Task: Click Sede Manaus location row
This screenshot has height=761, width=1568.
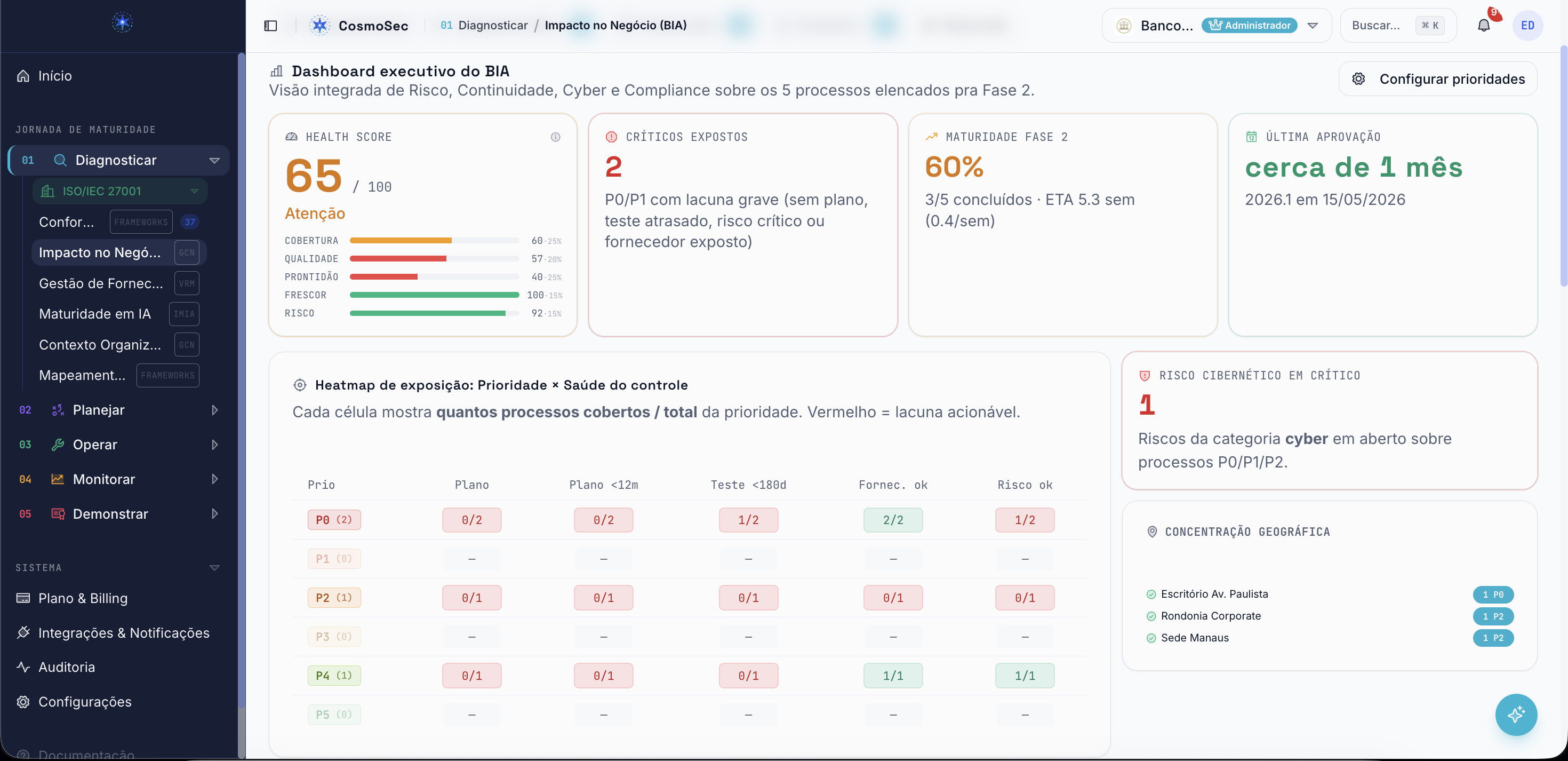Action: 1330,638
